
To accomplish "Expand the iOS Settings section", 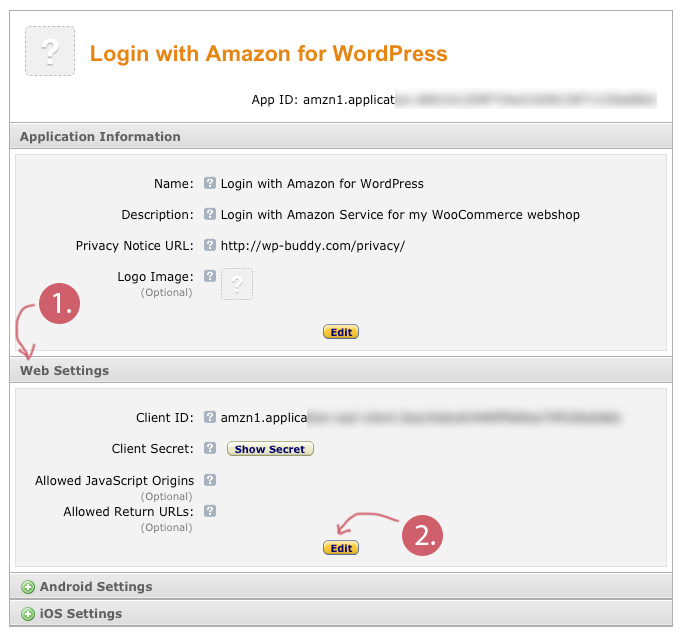I will (x=80, y=614).
